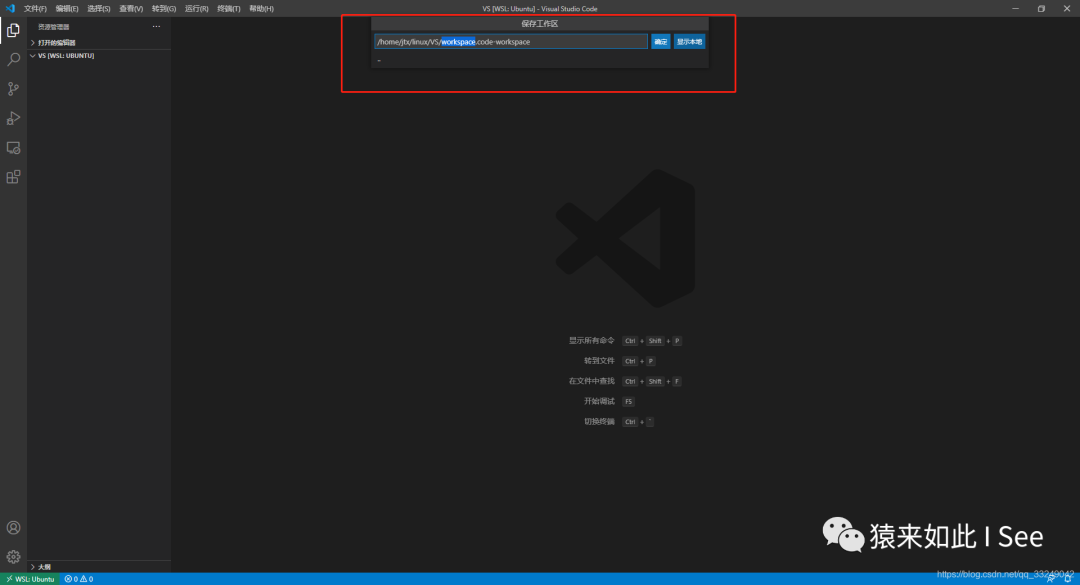Viewport: 1080px width, 585px height.
Task: Click the 确定 button in save workspace dialog
Action: coord(661,42)
